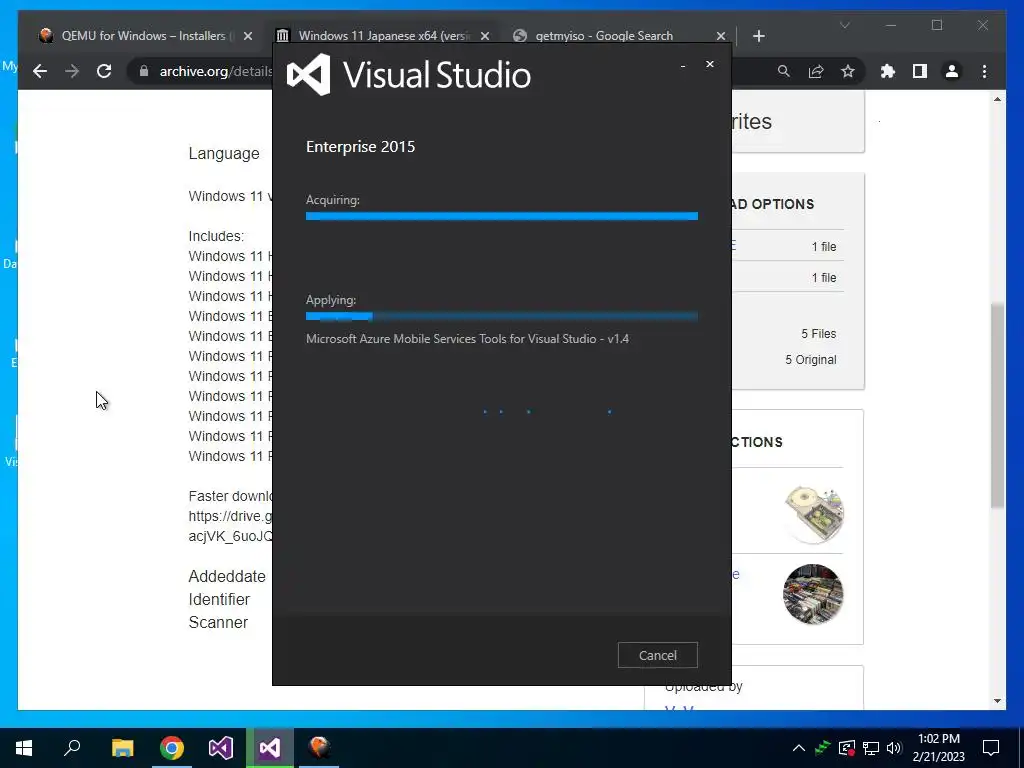Screen dimensions: 1024x768
Task: Click the 'Language' metadata label
Action: 223,153
